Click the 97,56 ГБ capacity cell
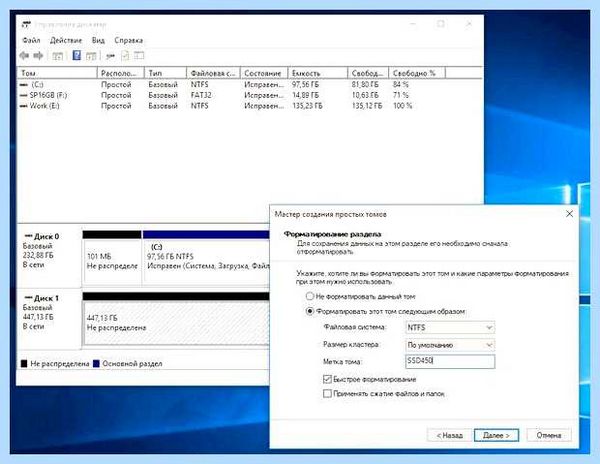The height and width of the screenshot is (464, 600). [305, 85]
